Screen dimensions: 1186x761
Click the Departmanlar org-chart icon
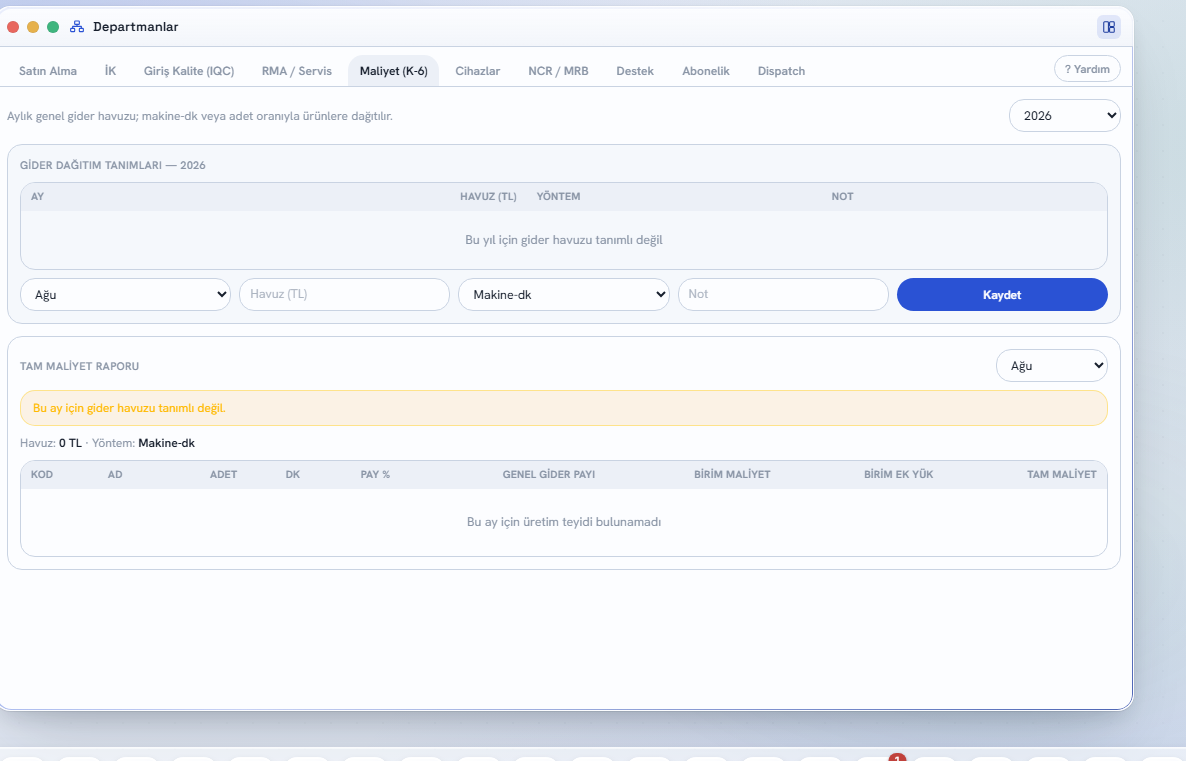(x=76, y=27)
